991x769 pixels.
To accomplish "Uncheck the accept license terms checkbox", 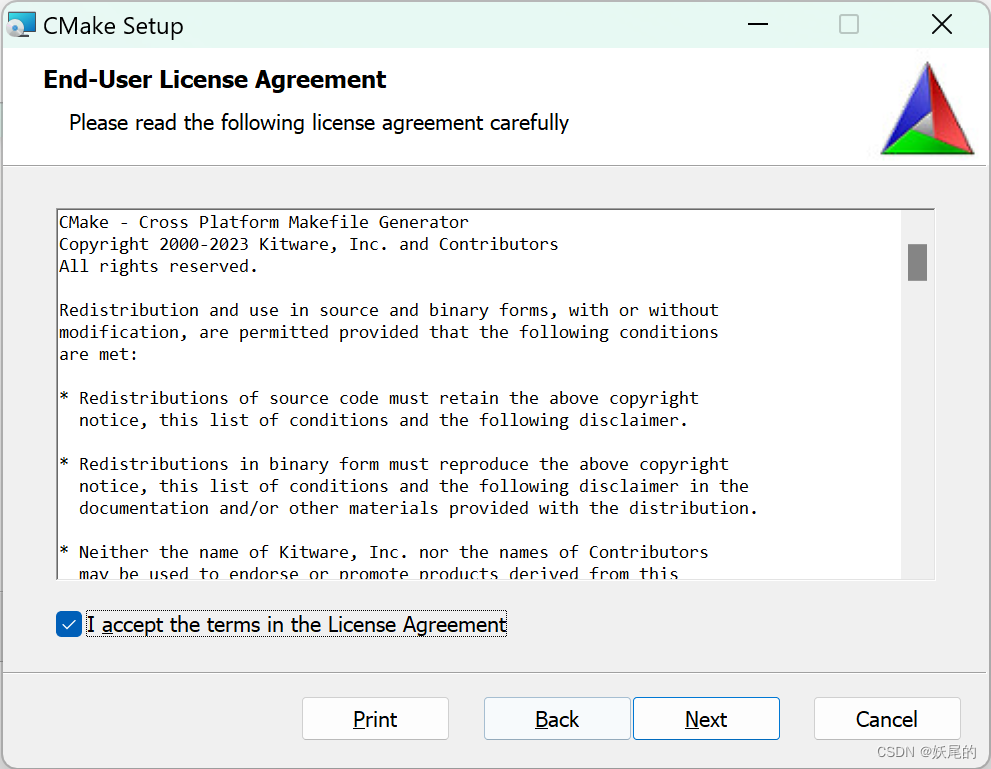I will pos(69,624).
